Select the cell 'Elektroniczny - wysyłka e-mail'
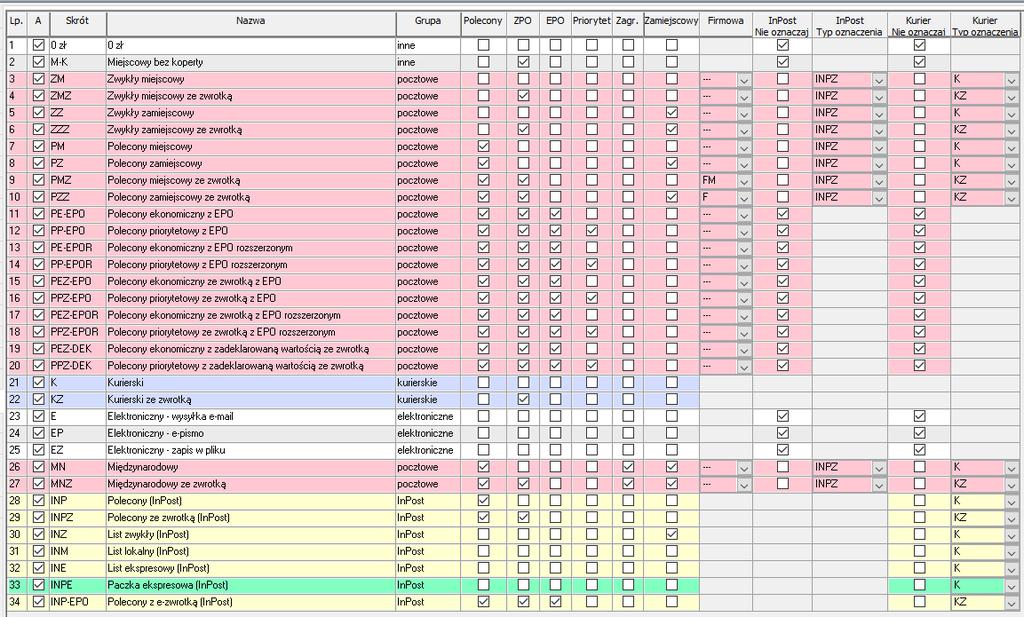 coord(251,416)
